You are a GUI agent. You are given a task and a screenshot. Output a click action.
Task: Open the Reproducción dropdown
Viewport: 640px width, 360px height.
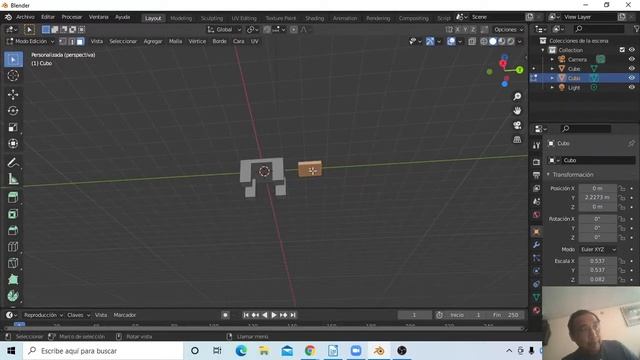coord(43,315)
